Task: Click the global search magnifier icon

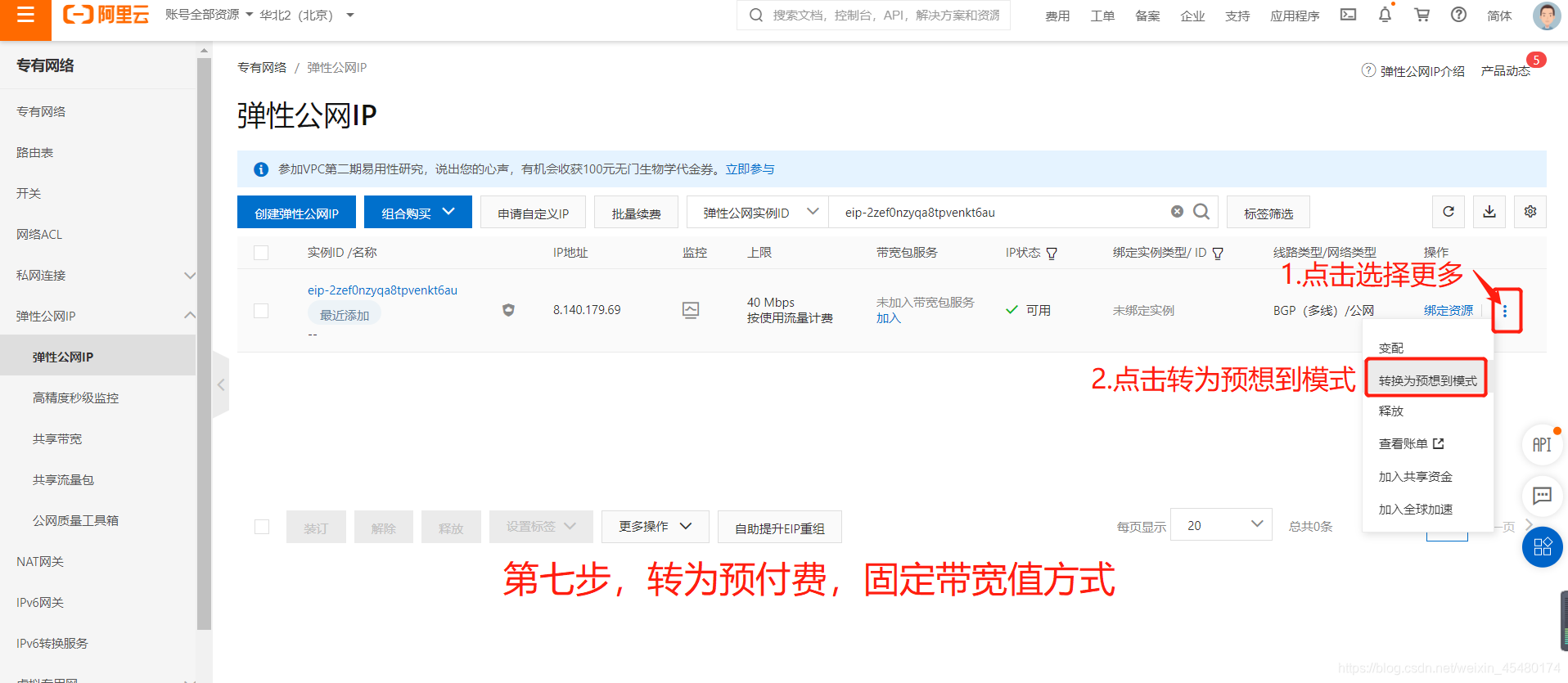Action: coord(756,15)
